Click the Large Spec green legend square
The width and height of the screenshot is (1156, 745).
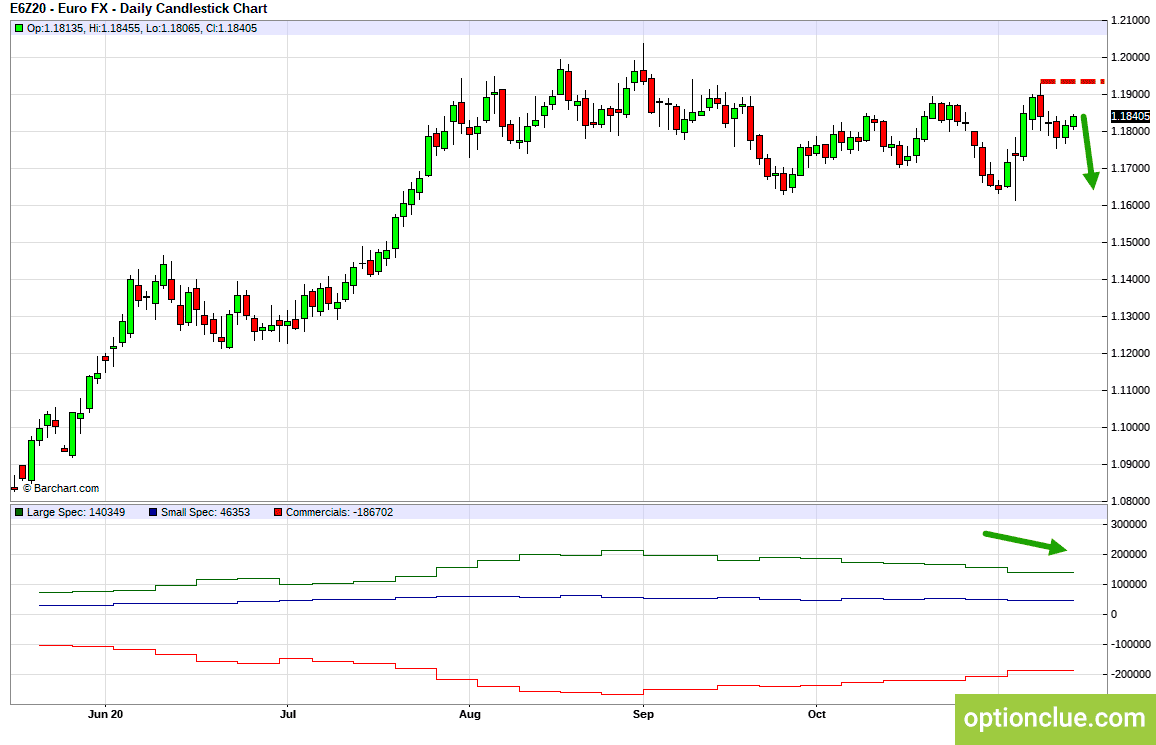coord(19,512)
